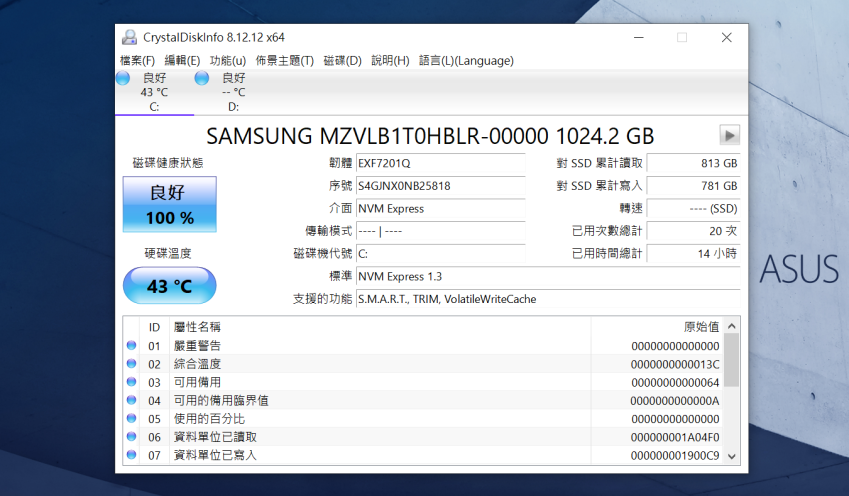Click the C: drive blue status orb
Viewport: 849px width, 496px height.
(x=123, y=78)
